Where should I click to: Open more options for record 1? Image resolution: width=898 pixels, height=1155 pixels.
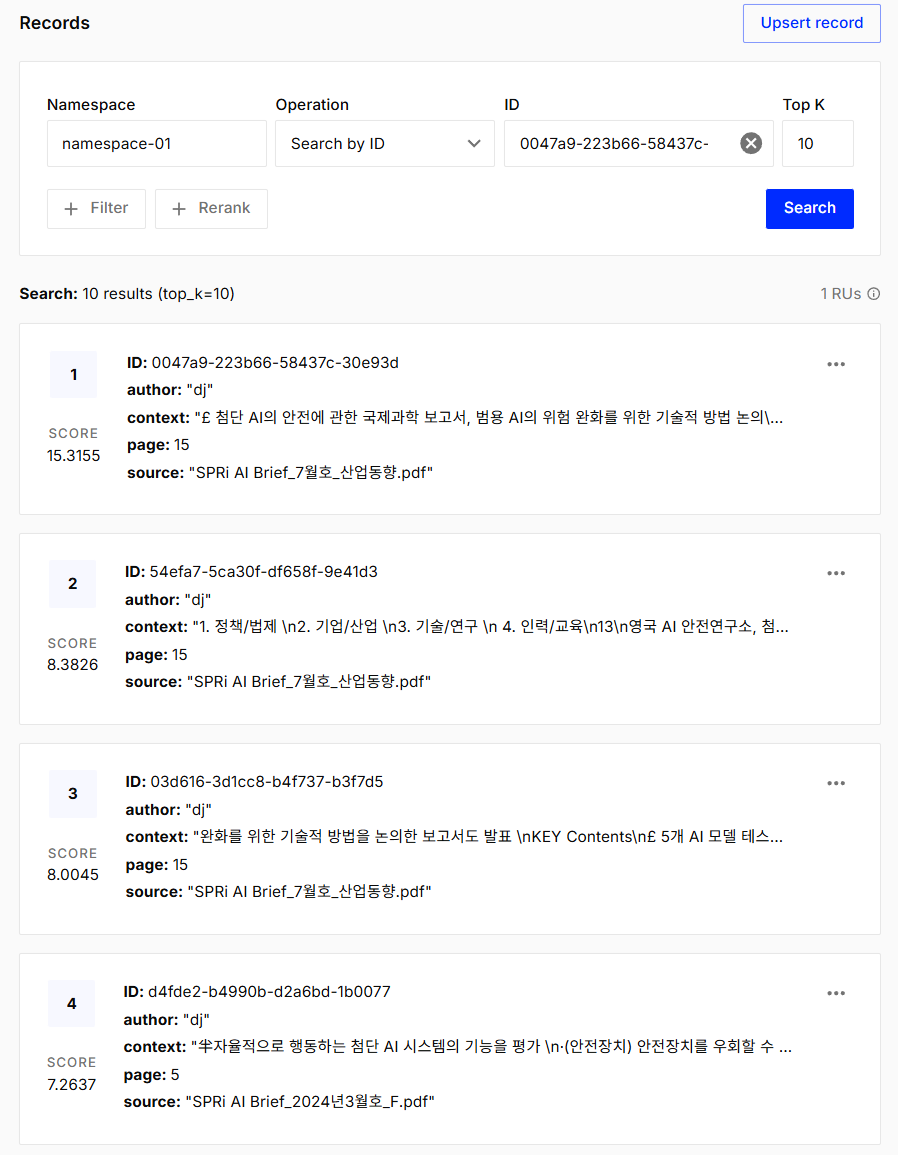(x=836, y=364)
